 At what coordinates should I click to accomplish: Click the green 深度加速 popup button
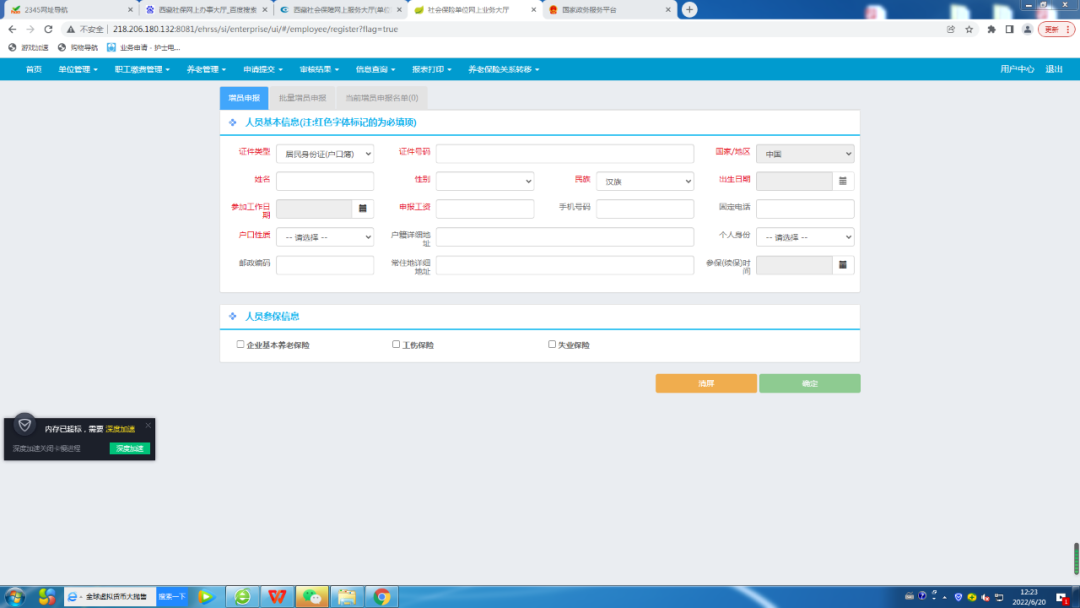click(x=129, y=448)
